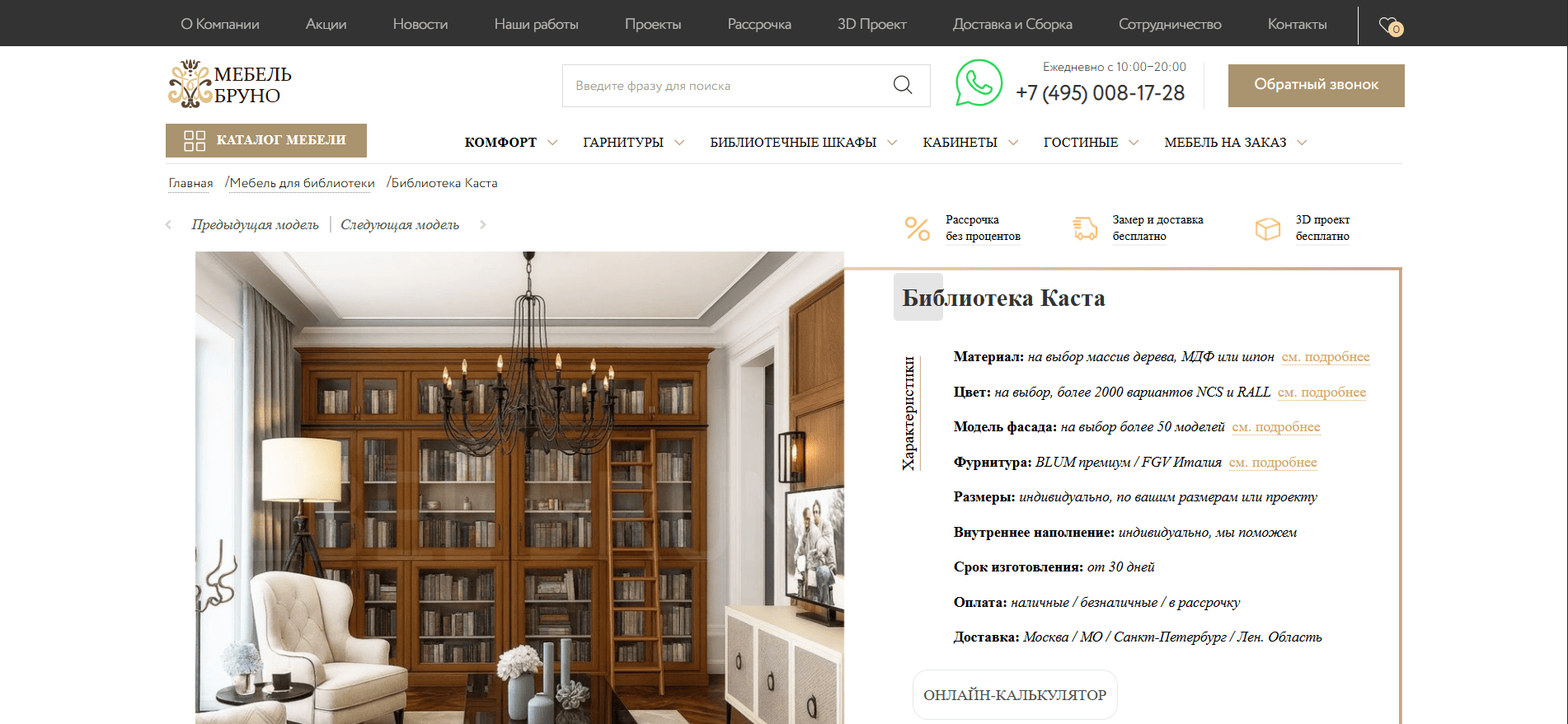Click the 3D project box icon

point(1267,228)
